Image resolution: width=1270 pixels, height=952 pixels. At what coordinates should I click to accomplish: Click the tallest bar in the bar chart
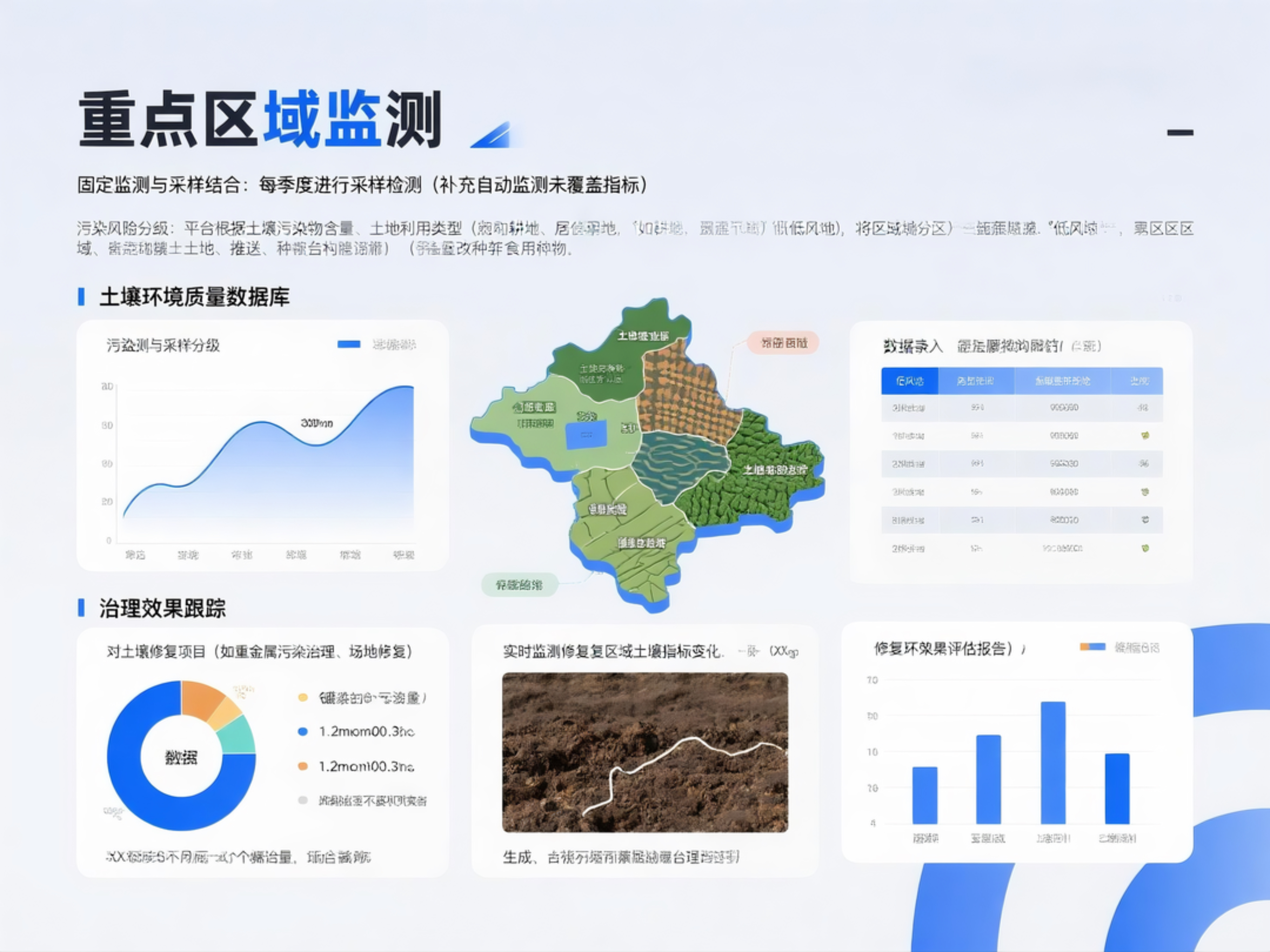pos(1053,762)
